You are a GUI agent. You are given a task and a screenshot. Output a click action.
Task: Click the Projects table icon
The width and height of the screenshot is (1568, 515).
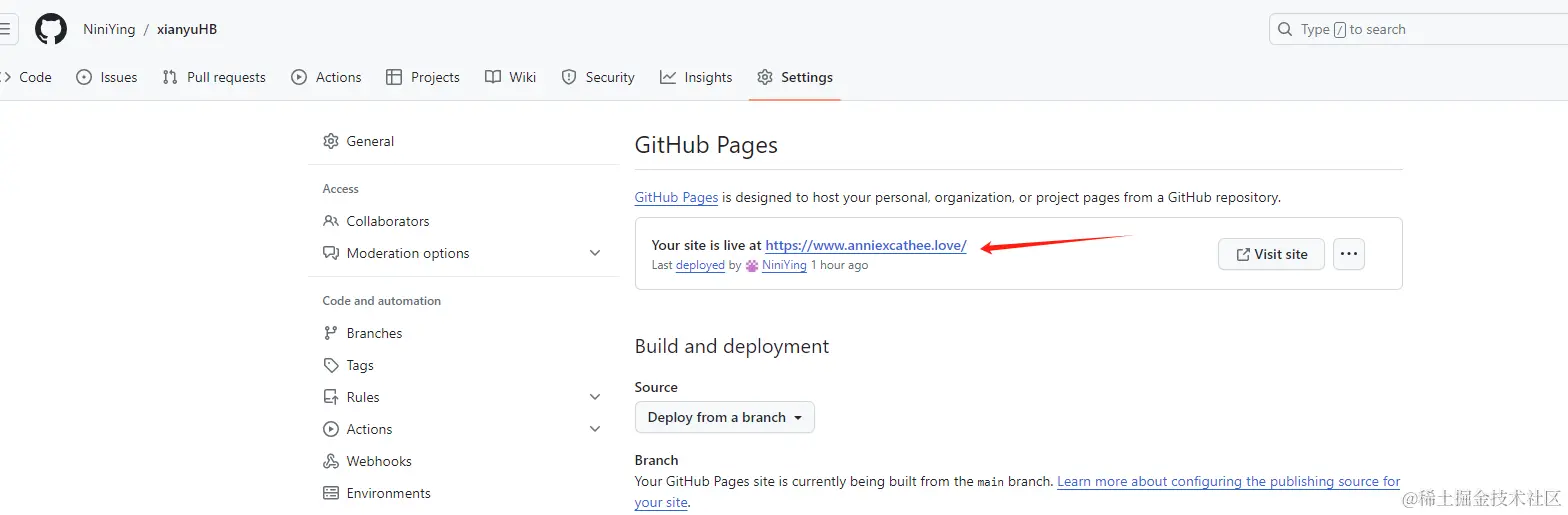click(394, 77)
